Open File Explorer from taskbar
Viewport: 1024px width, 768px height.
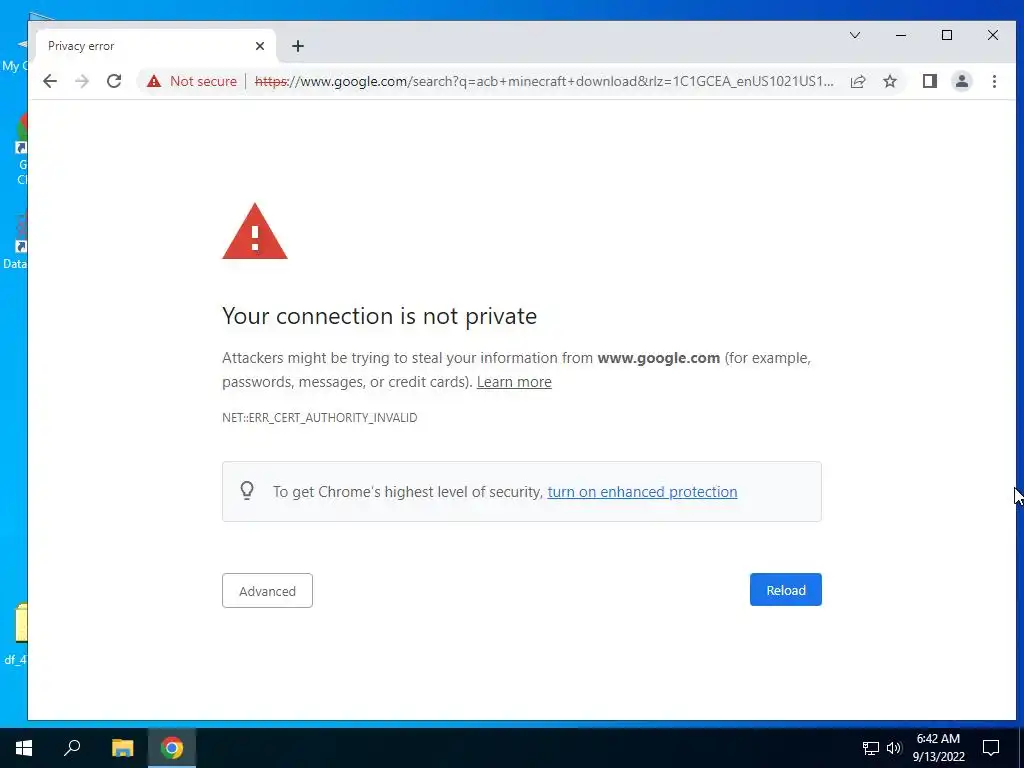[122, 748]
